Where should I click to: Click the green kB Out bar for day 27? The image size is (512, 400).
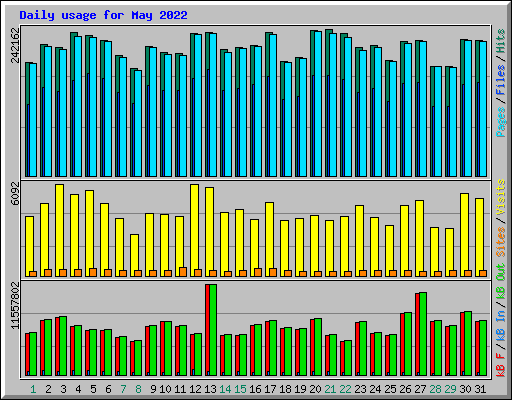coord(423,334)
